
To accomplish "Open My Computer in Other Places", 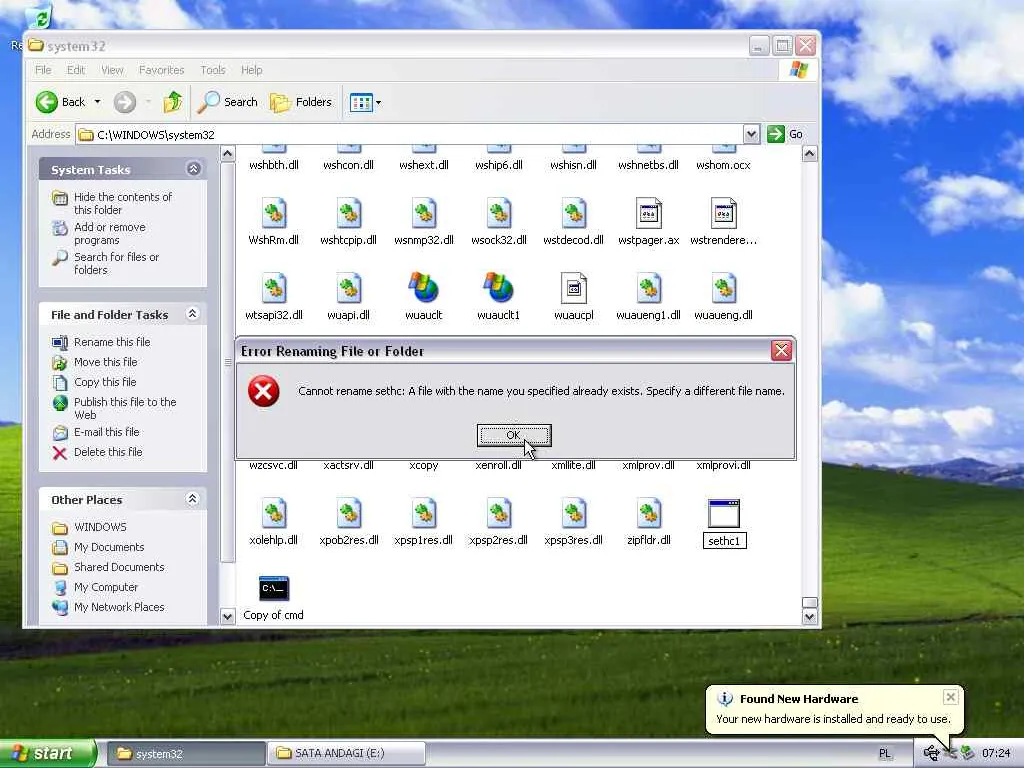I will click(x=106, y=587).
